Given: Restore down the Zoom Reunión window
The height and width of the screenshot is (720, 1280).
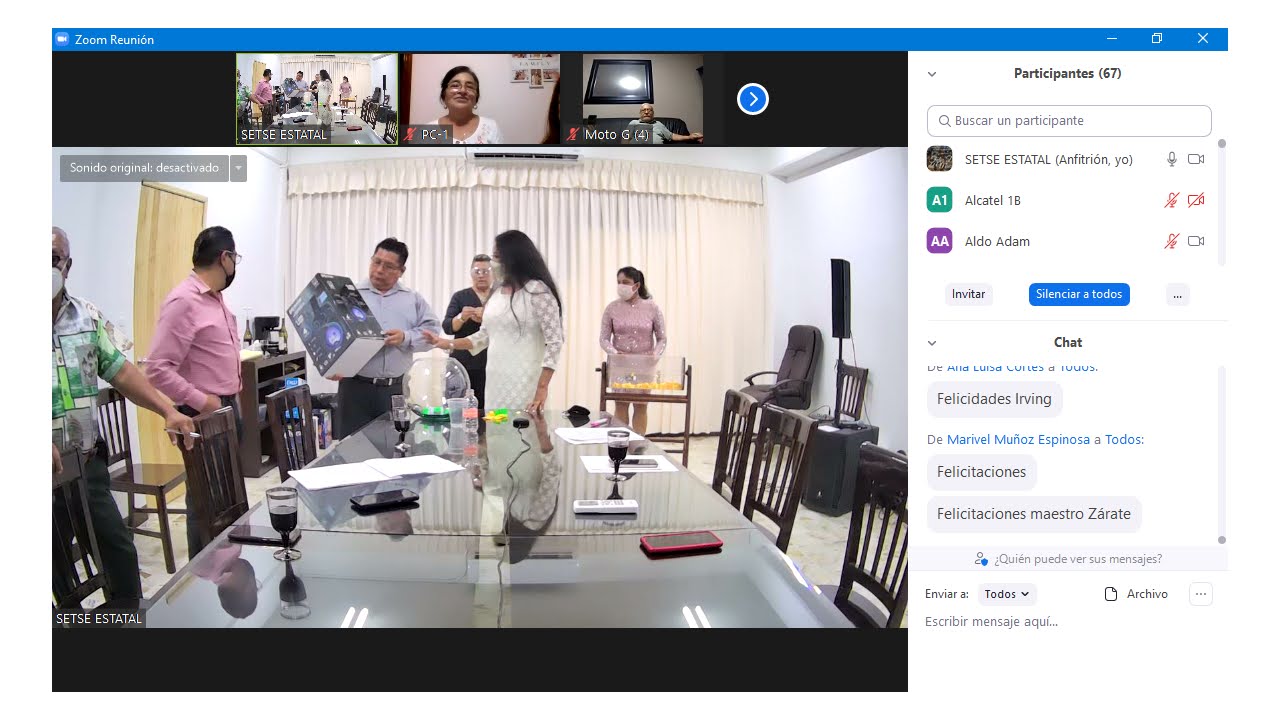Looking at the screenshot, I should pyautogui.click(x=1157, y=39).
